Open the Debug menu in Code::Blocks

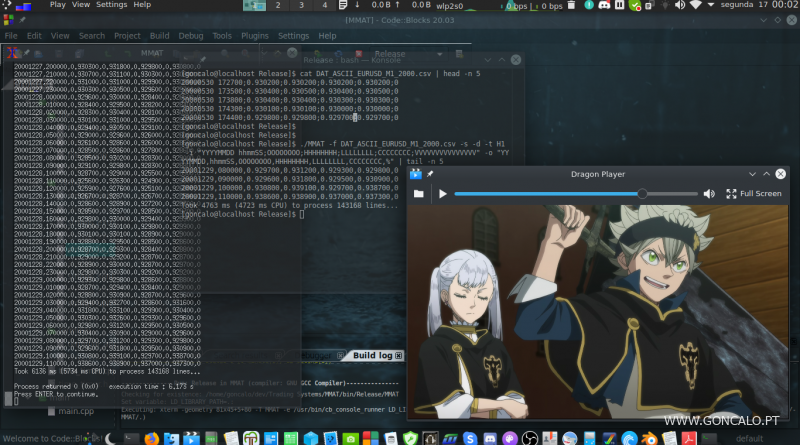[x=190, y=36]
